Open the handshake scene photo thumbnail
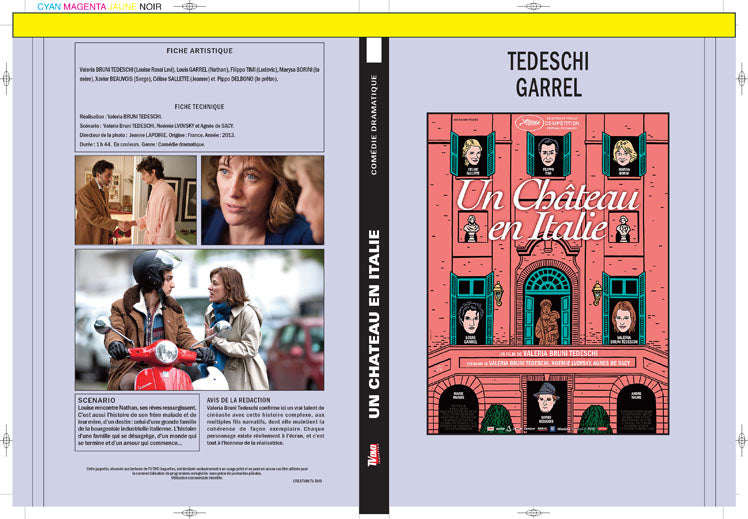This screenshot has width=748, height=519. tap(136, 200)
